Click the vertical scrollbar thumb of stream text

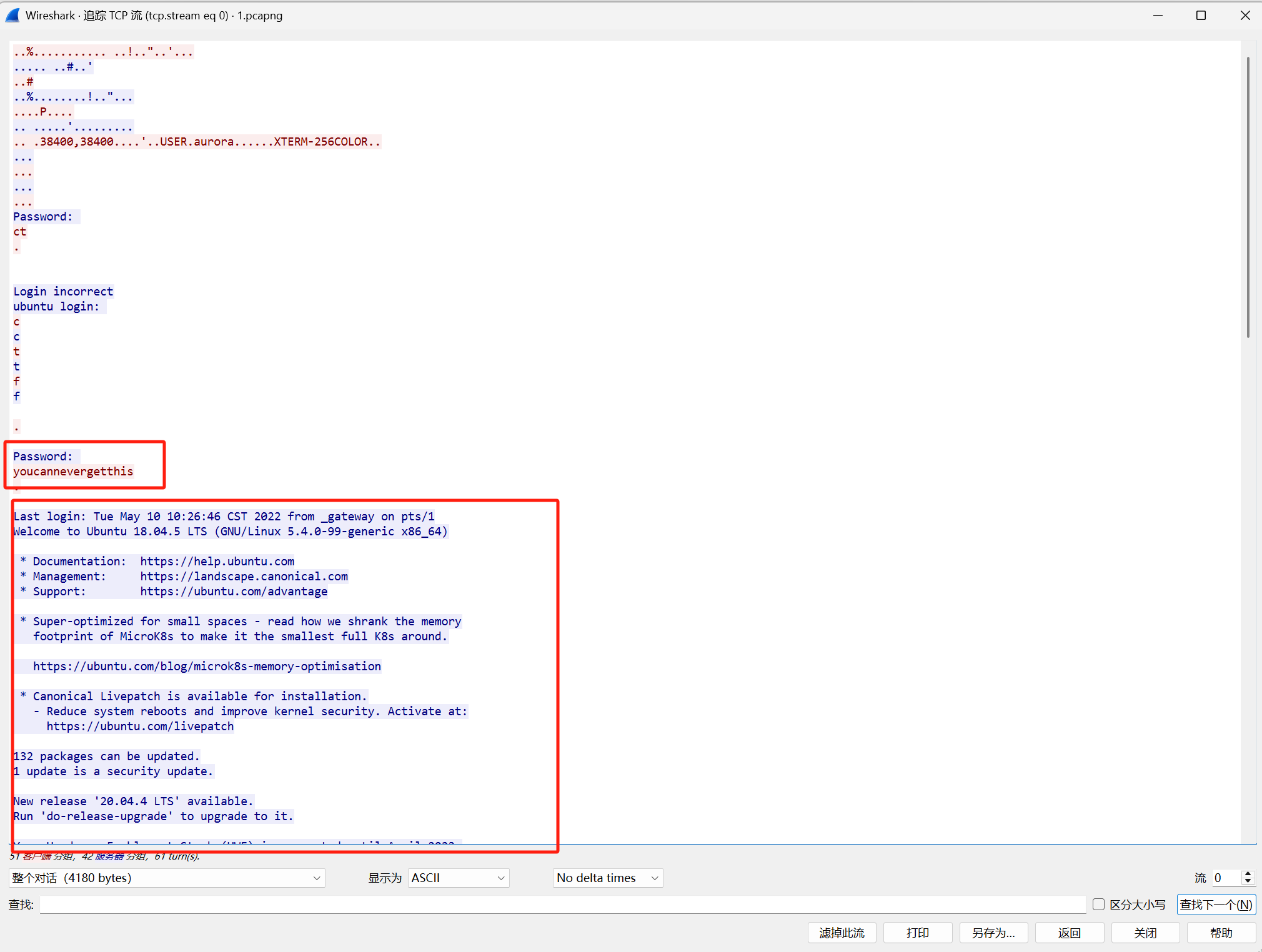(1248, 197)
